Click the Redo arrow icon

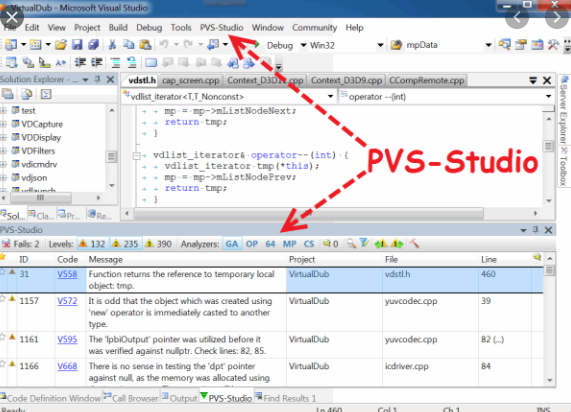point(188,44)
